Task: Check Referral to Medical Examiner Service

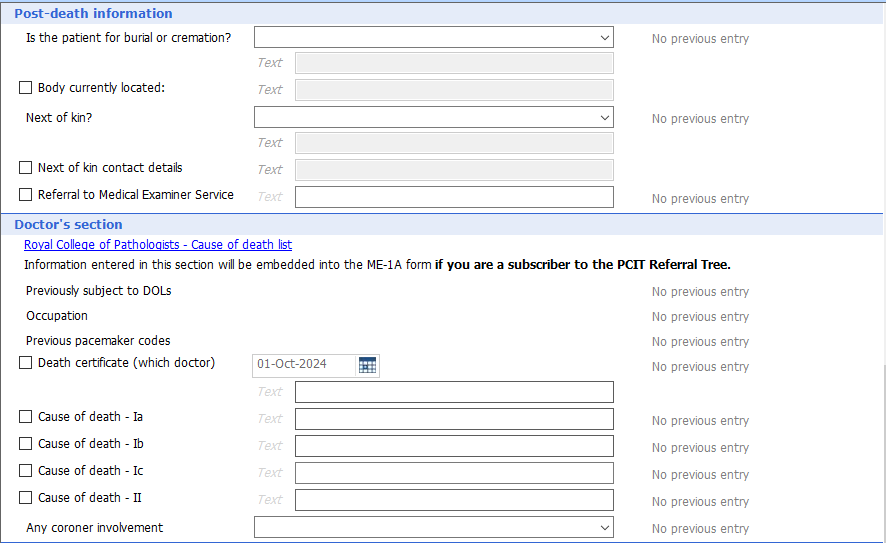Action: pos(25,195)
